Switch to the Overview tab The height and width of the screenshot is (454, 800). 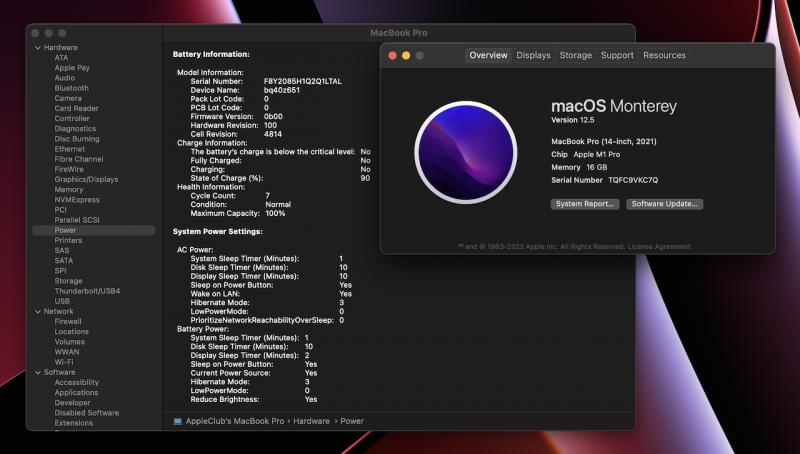[488, 55]
